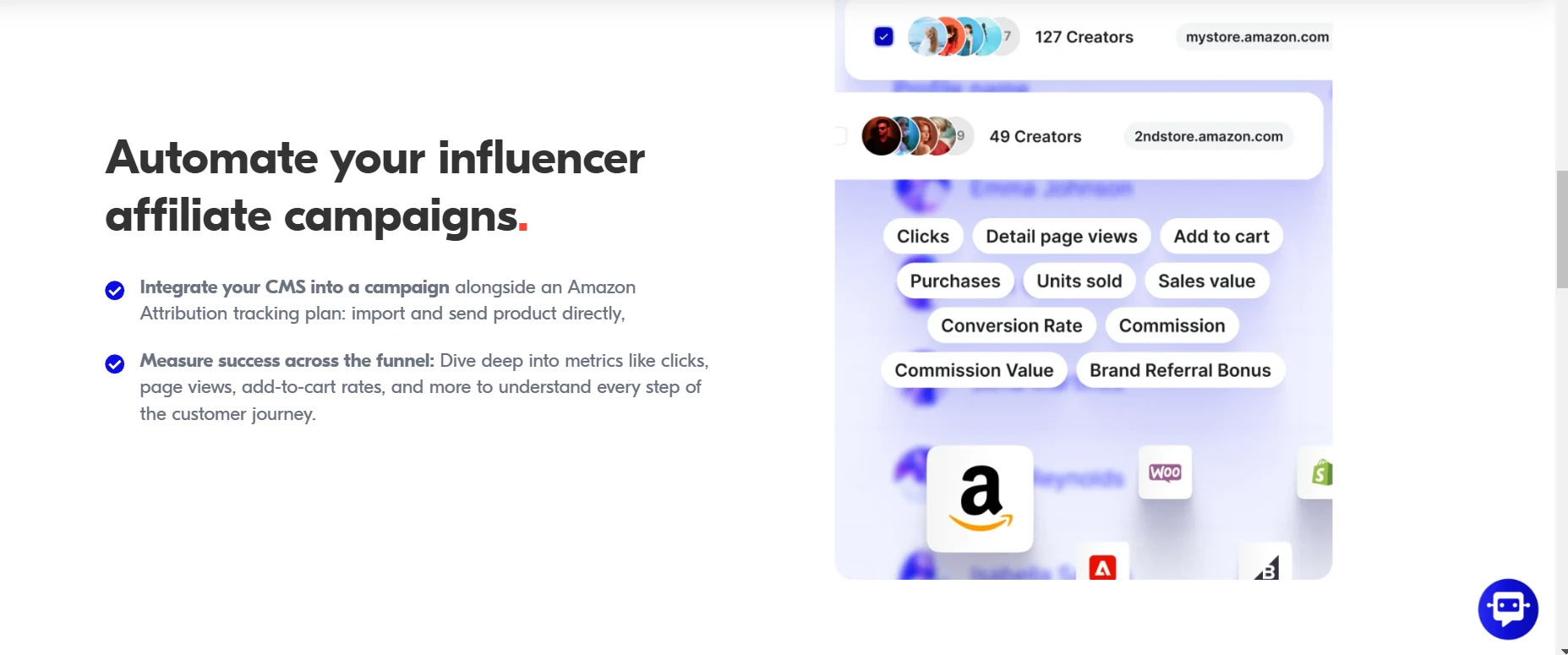Pick the Conversion Rate chip

1011,326
